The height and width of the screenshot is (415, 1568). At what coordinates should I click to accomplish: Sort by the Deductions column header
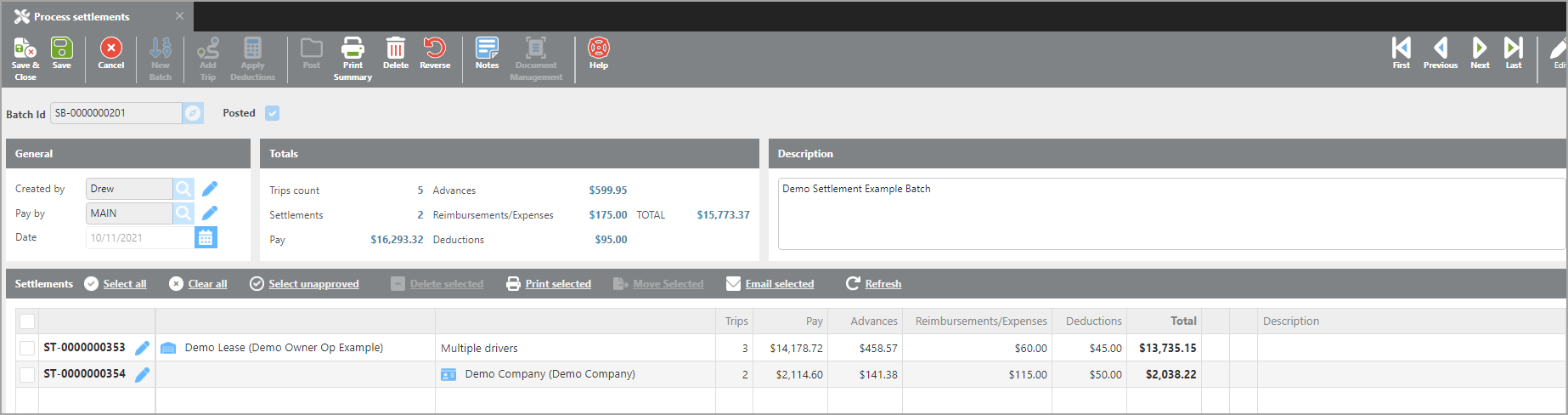pos(1093,321)
